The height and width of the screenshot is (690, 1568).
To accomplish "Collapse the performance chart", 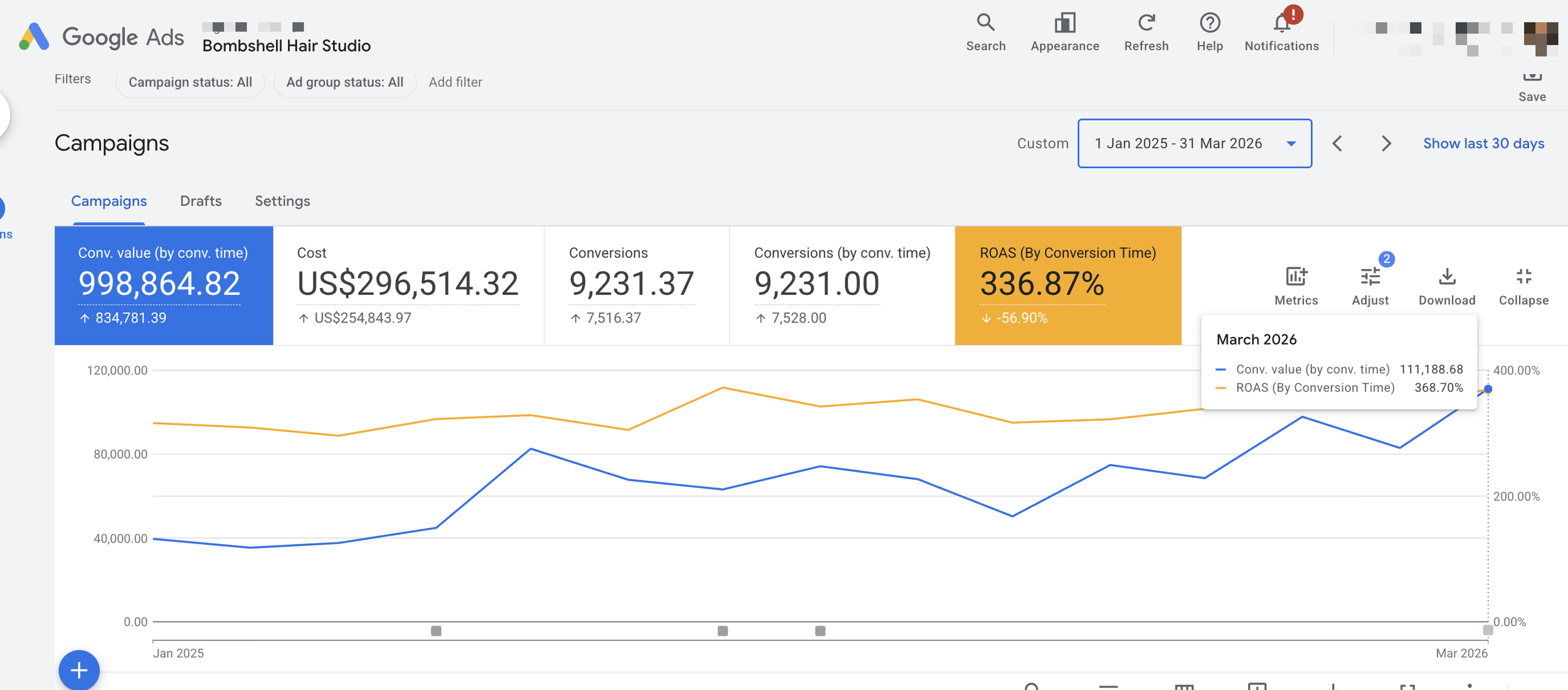I will pos(1523,286).
